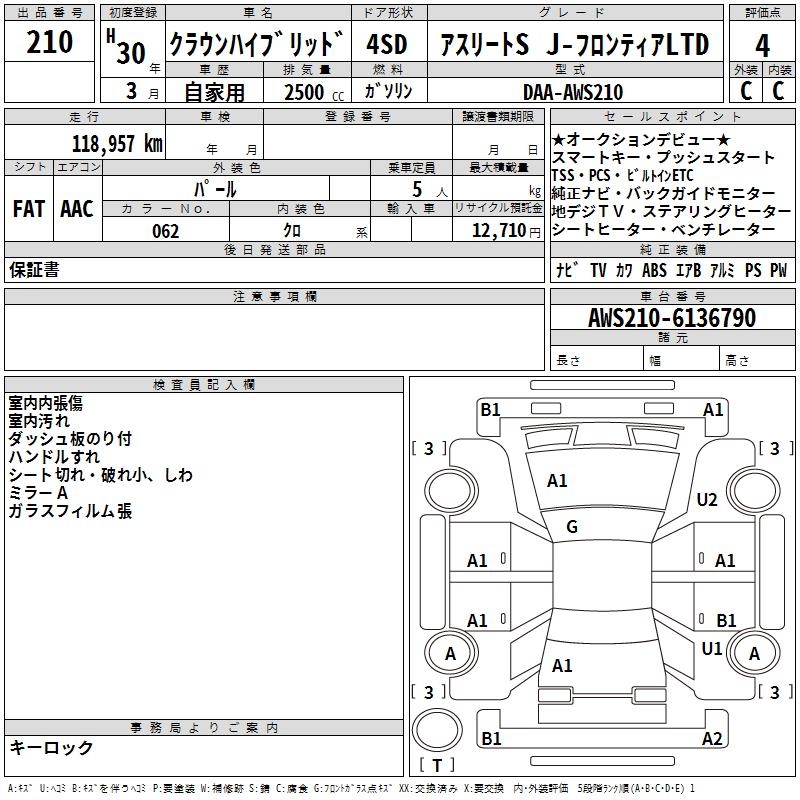Click the C grade under 内装
The width and height of the screenshot is (800, 800).
778,91
